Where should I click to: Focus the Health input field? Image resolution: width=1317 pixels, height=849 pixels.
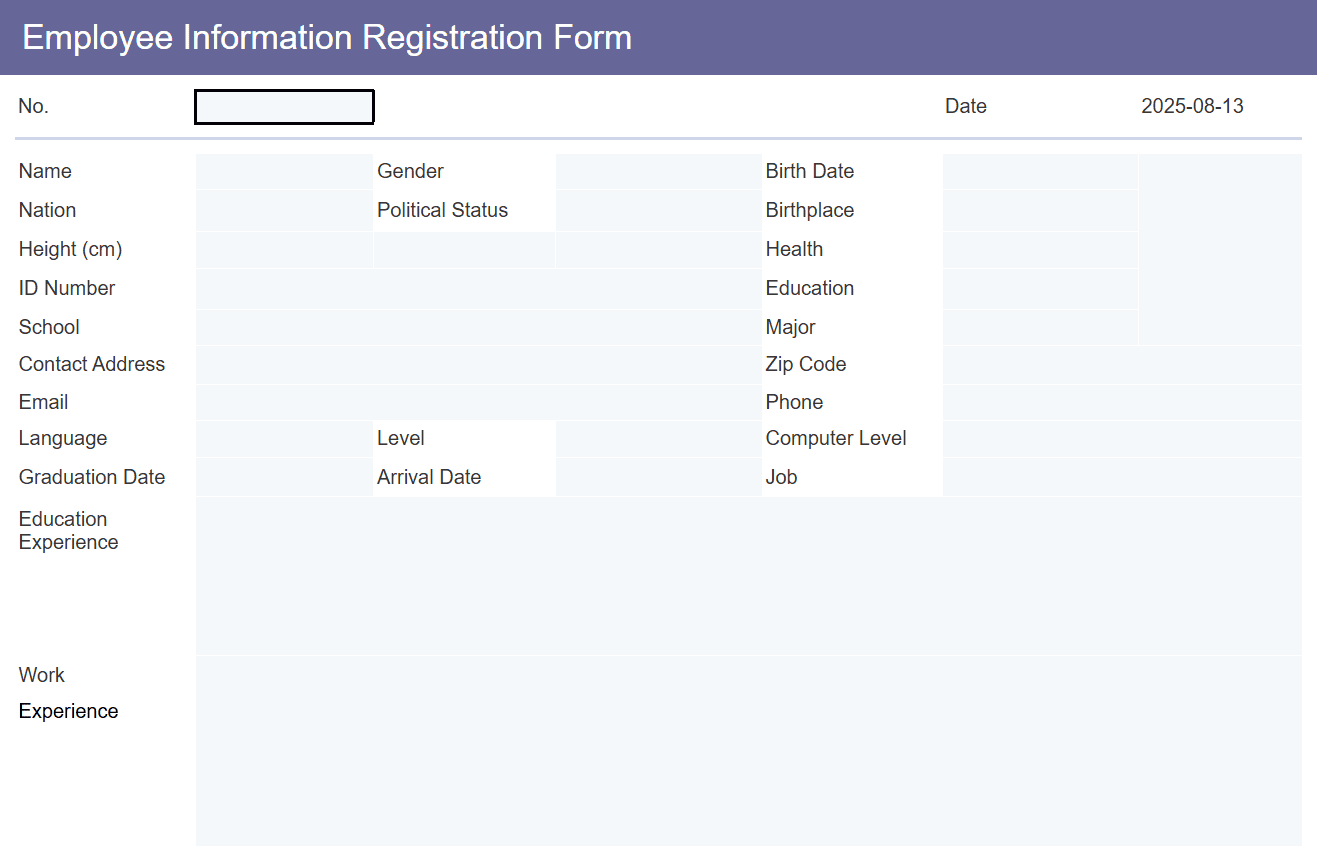[1040, 250]
